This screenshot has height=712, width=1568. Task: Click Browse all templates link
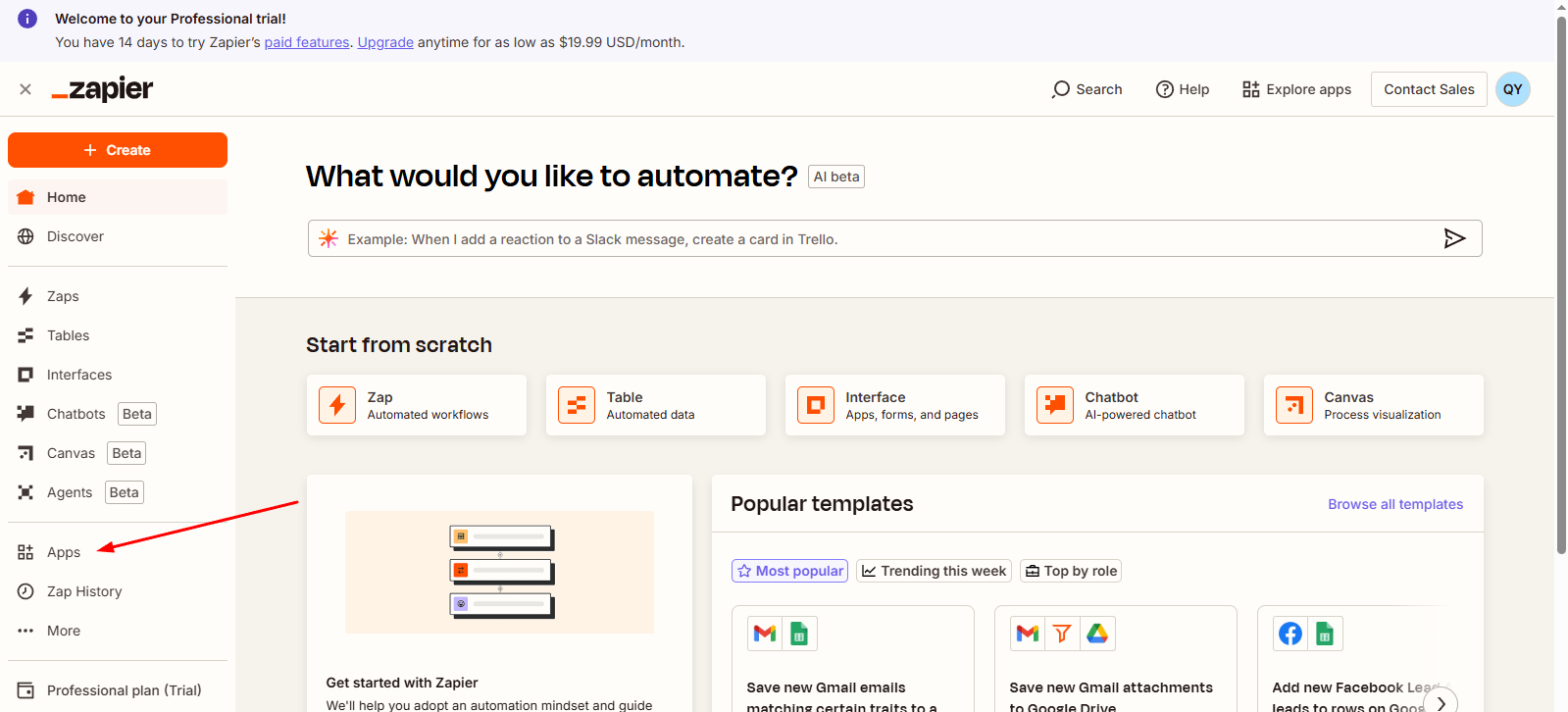1395,504
